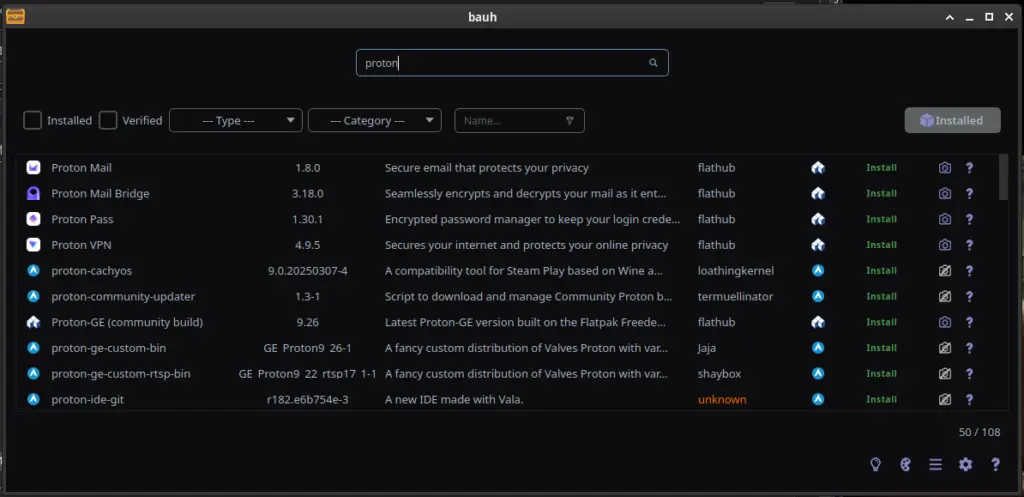This screenshot has height=497, width=1024.
Task: Install proton-cachyos package
Action: point(881,271)
